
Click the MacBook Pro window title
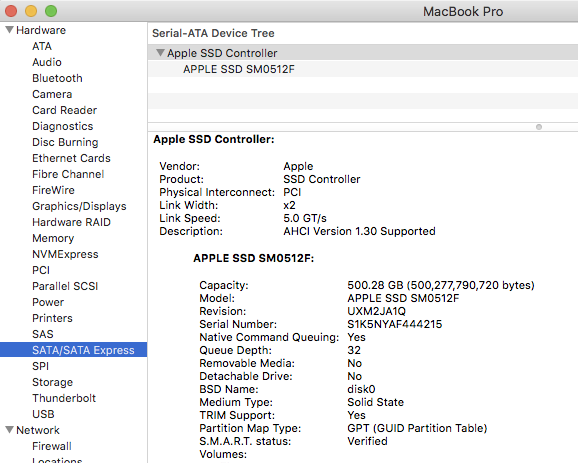(x=463, y=11)
